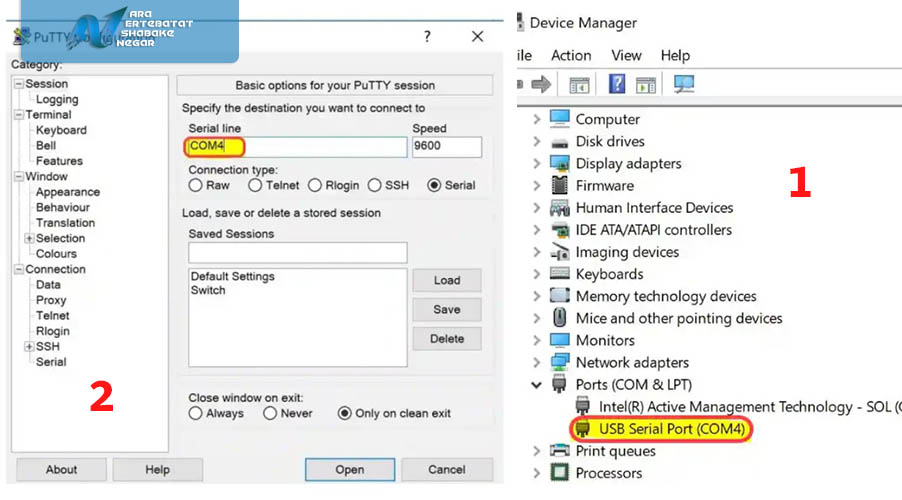Click the Speed field showing 9600

point(447,146)
